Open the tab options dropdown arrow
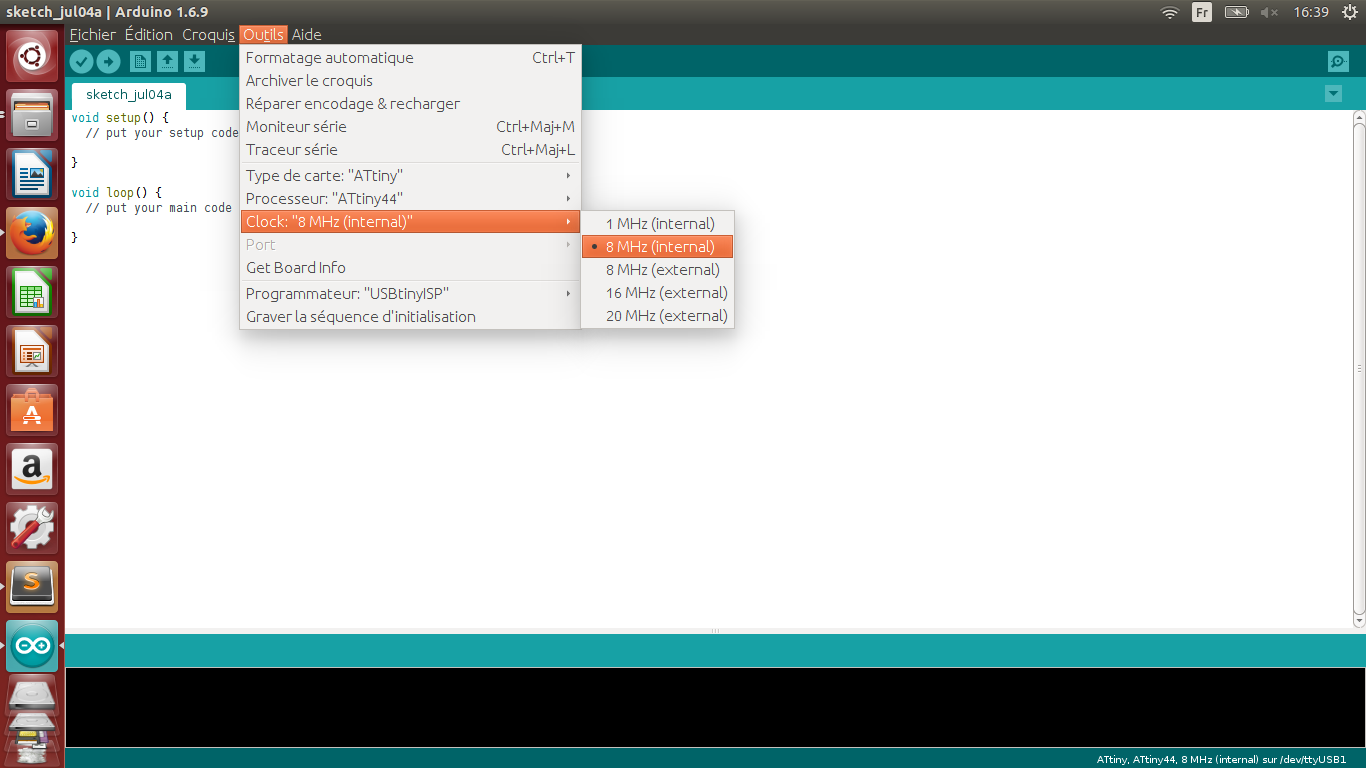The height and width of the screenshot is (768, 1366). 1333,94
